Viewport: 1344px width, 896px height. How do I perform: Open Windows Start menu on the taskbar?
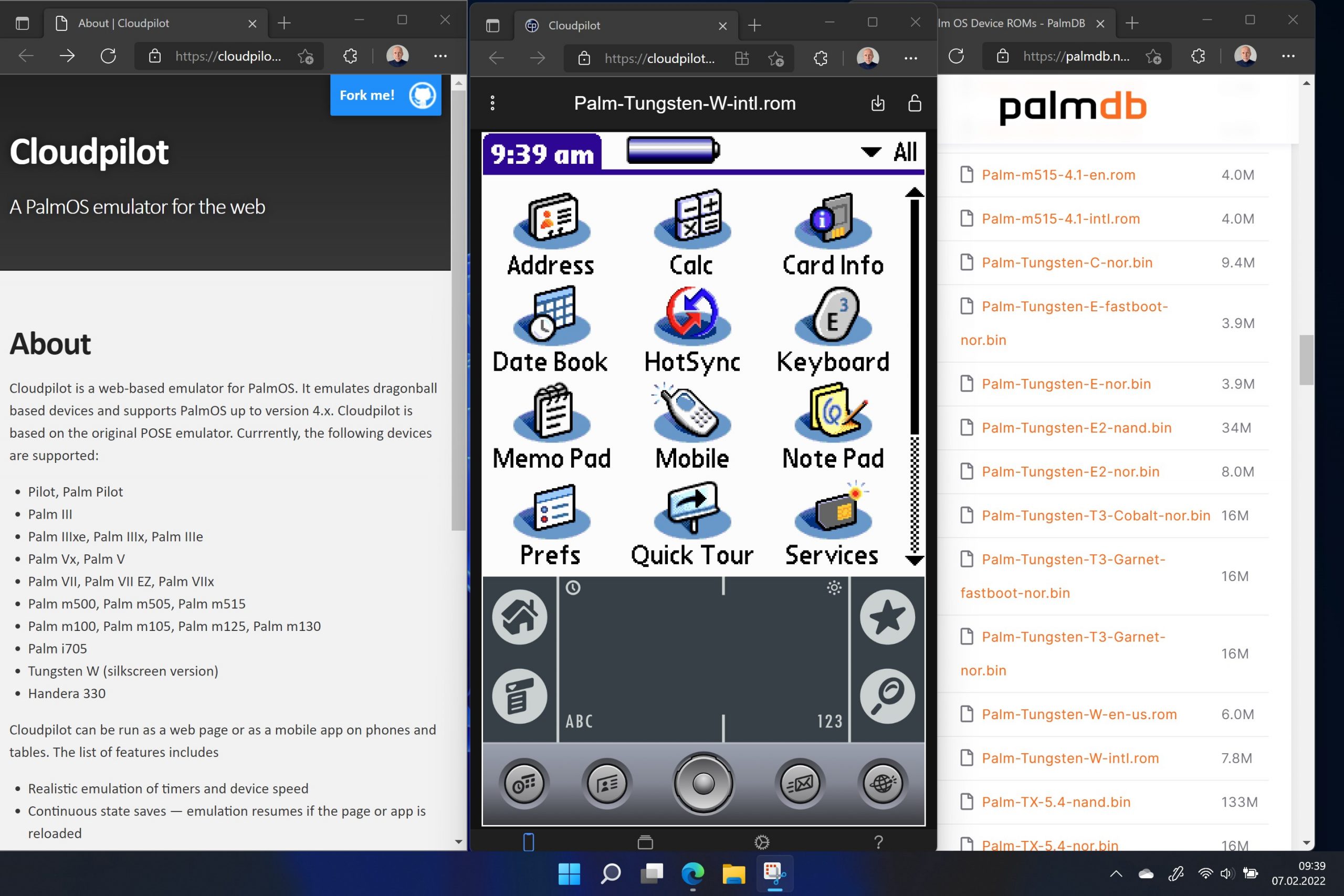[x=569, y=874]
